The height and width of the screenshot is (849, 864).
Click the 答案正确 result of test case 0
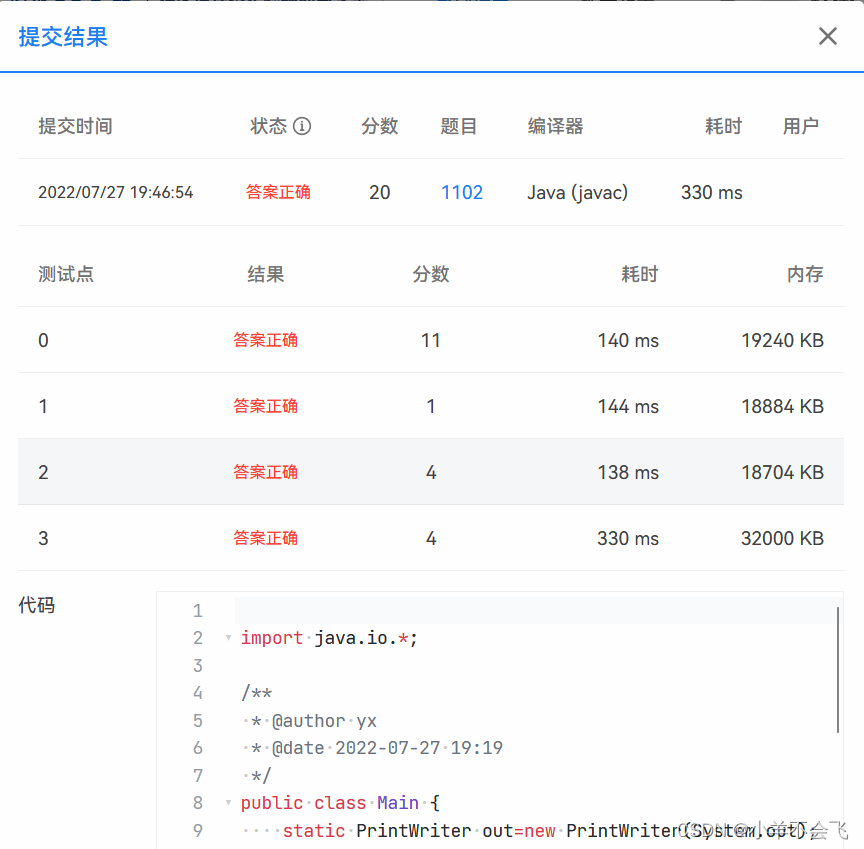265,340
